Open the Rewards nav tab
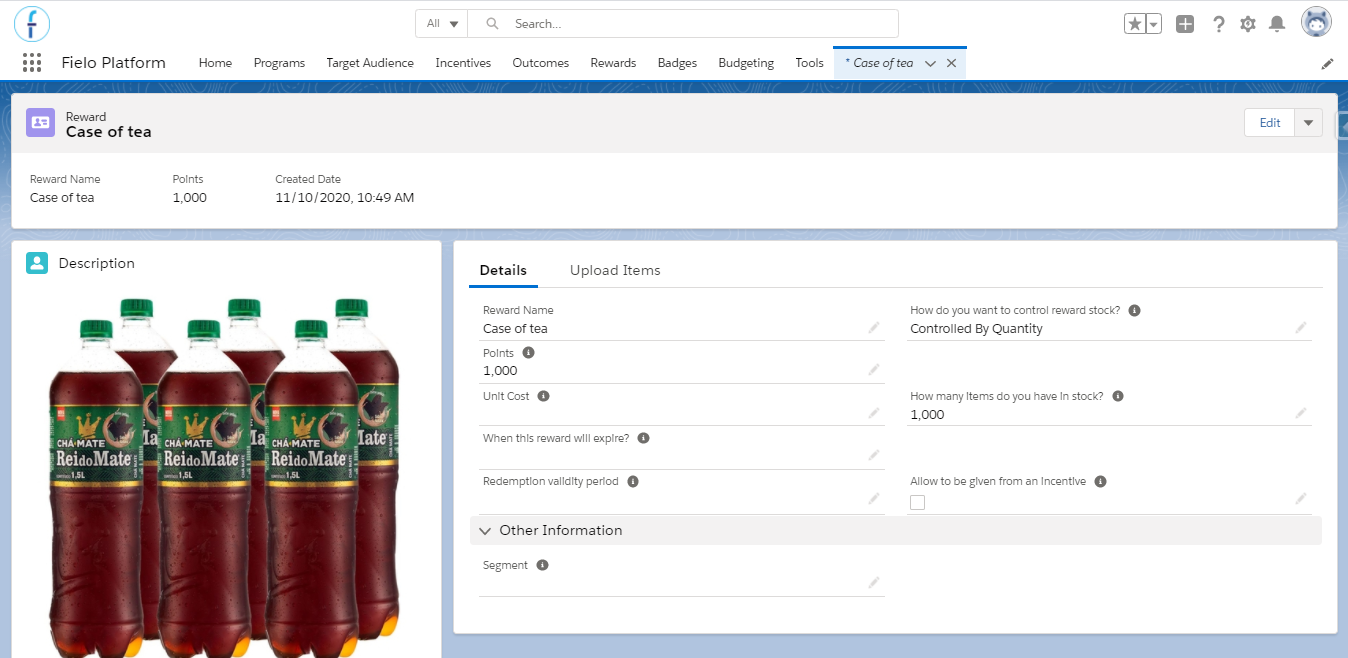1348x658 pixels. 613,63
